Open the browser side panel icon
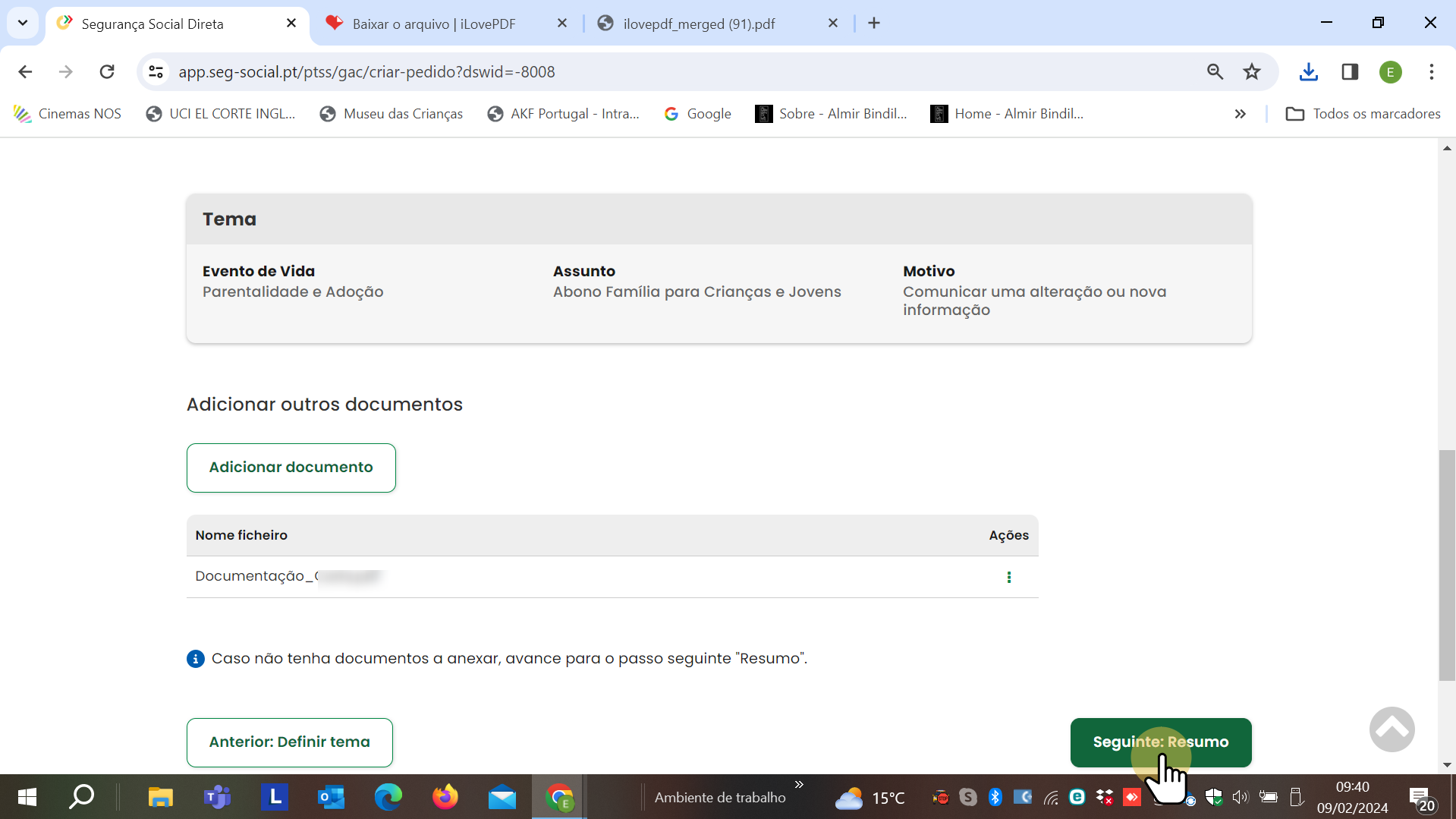The width and height of the screenshot is (1456, 819). [x=1349, y=72]
